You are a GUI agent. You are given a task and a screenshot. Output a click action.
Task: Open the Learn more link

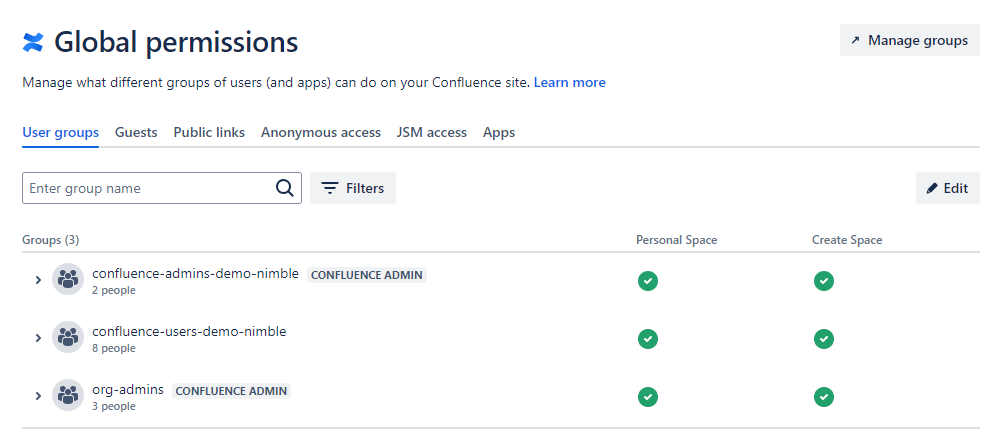click(570, 83)
